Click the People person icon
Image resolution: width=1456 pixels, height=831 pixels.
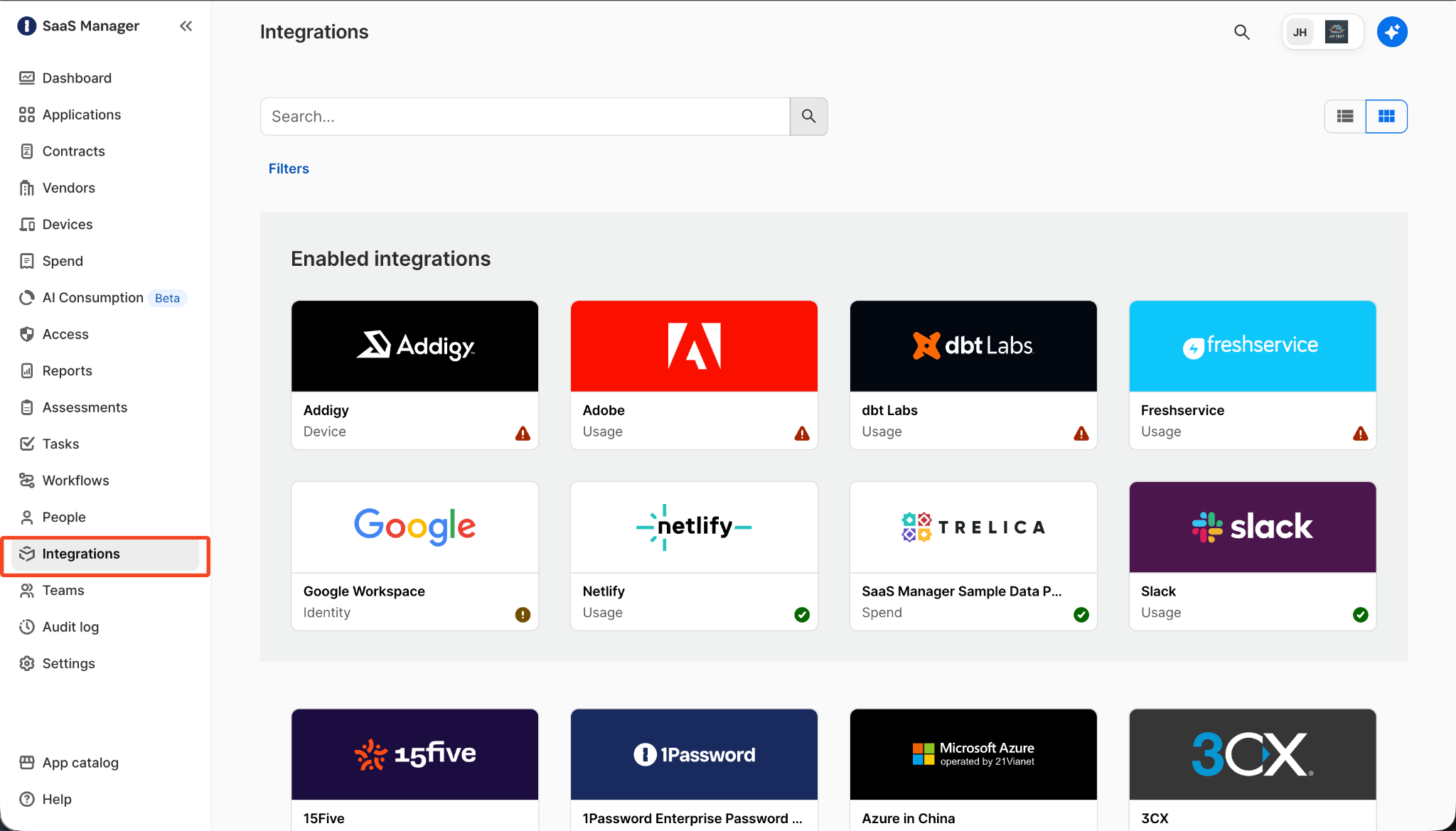point(27,518)
